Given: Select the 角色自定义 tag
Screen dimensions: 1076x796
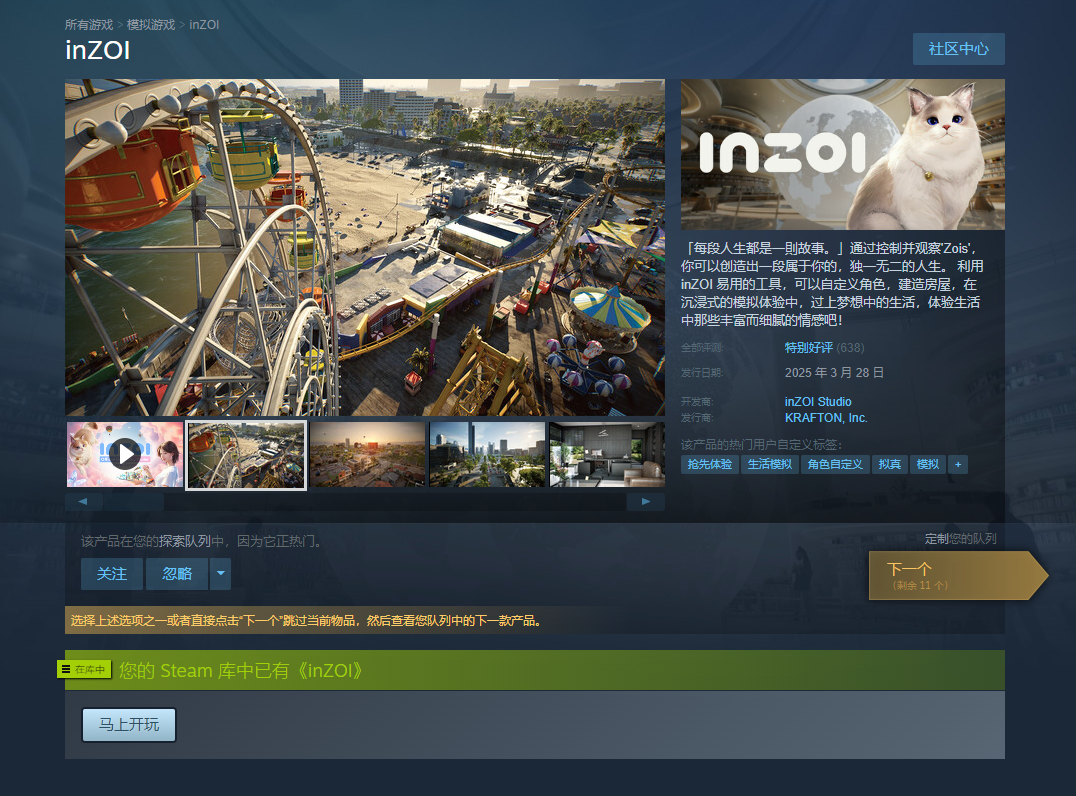Looking at the screenshot, I should point(835,465).
